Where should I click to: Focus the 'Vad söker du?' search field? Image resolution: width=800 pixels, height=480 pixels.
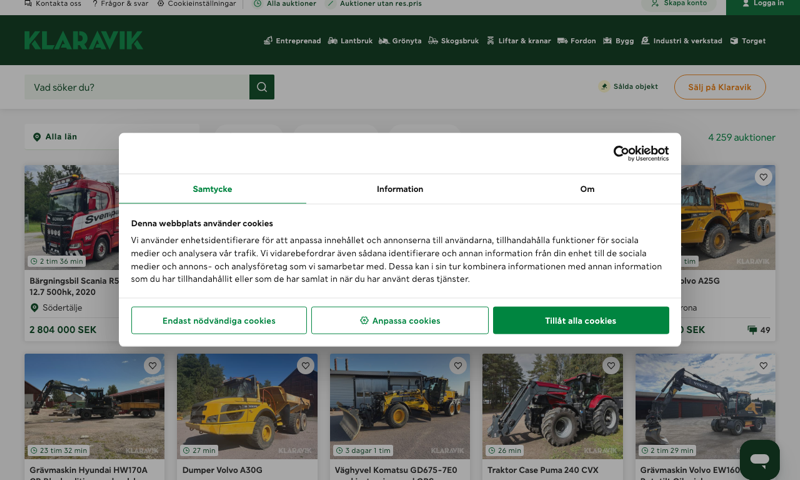pyautogui.click(x=137, y=87)
